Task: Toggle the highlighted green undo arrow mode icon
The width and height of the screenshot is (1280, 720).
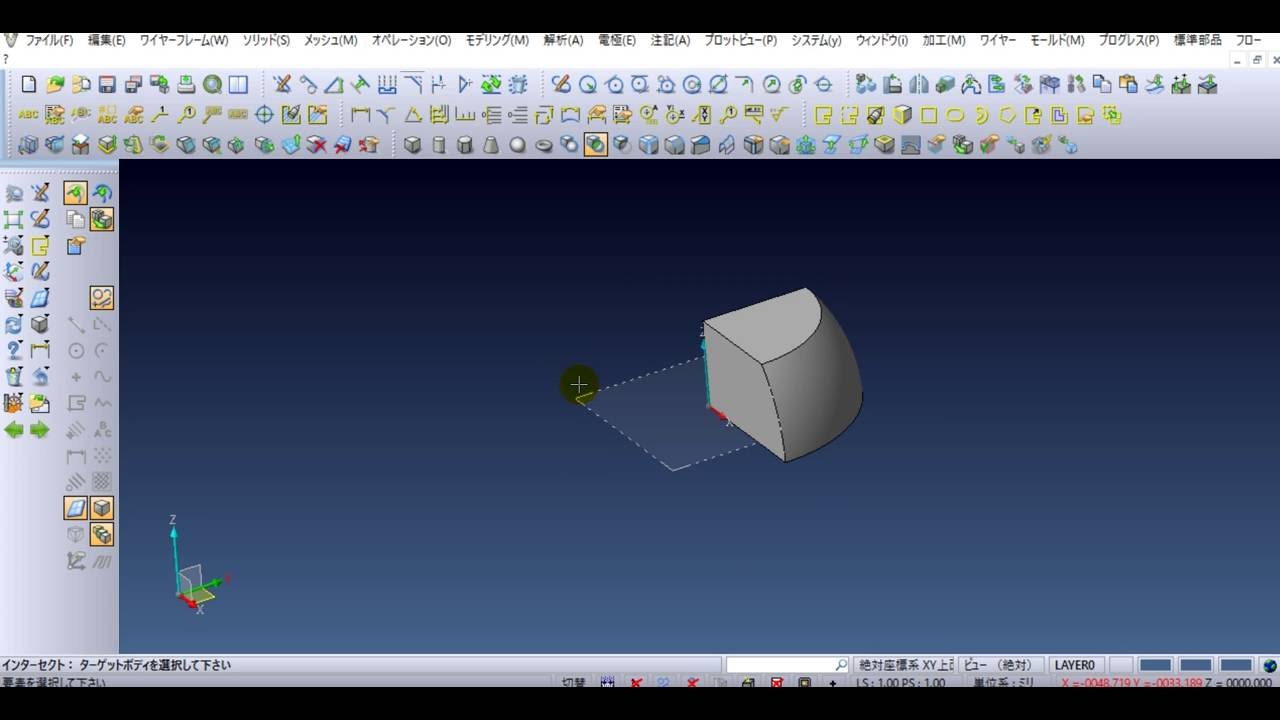Action: 75,193
